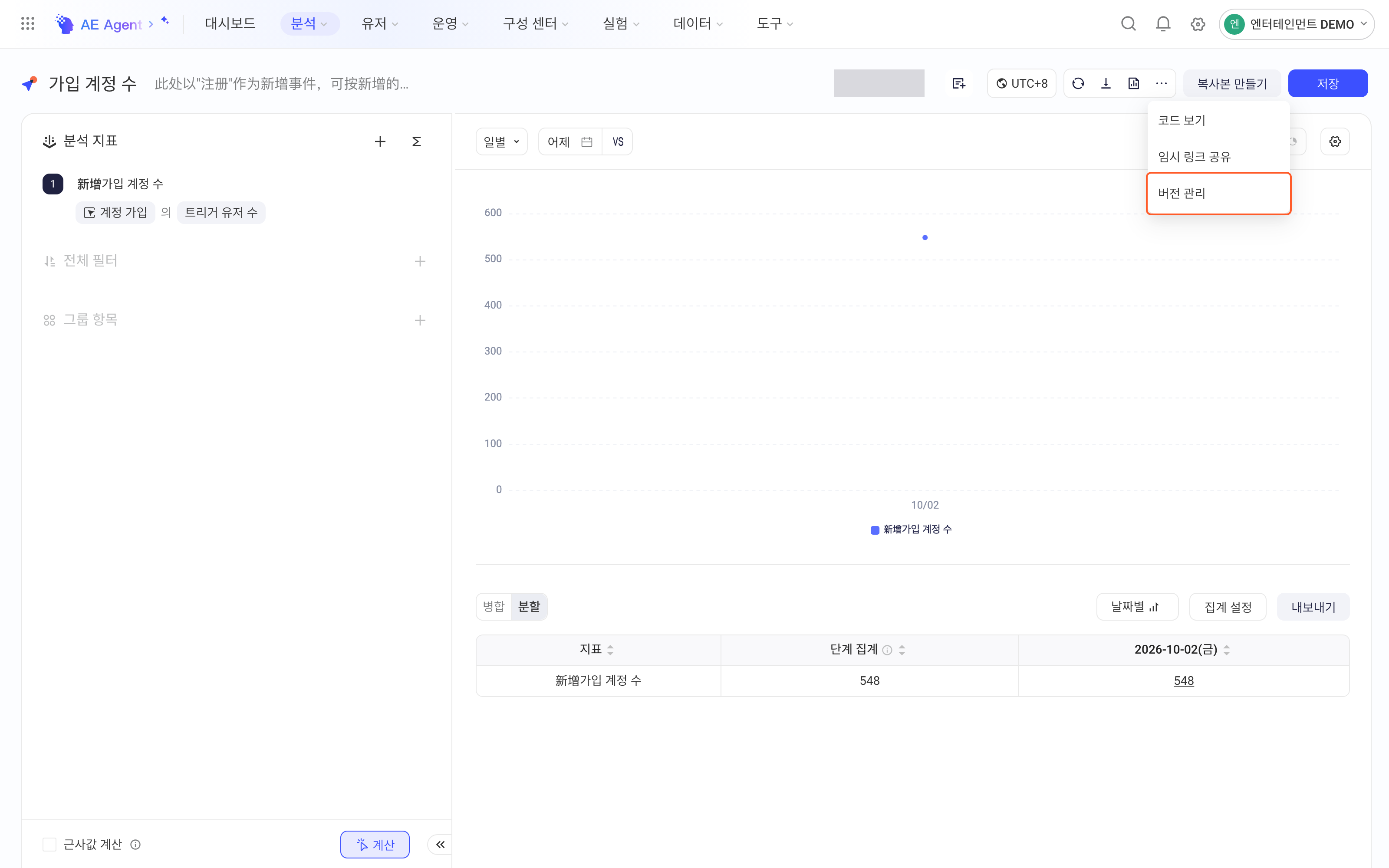Open the 대시보드 nav item
The image size is (1389, 868).
230,23
